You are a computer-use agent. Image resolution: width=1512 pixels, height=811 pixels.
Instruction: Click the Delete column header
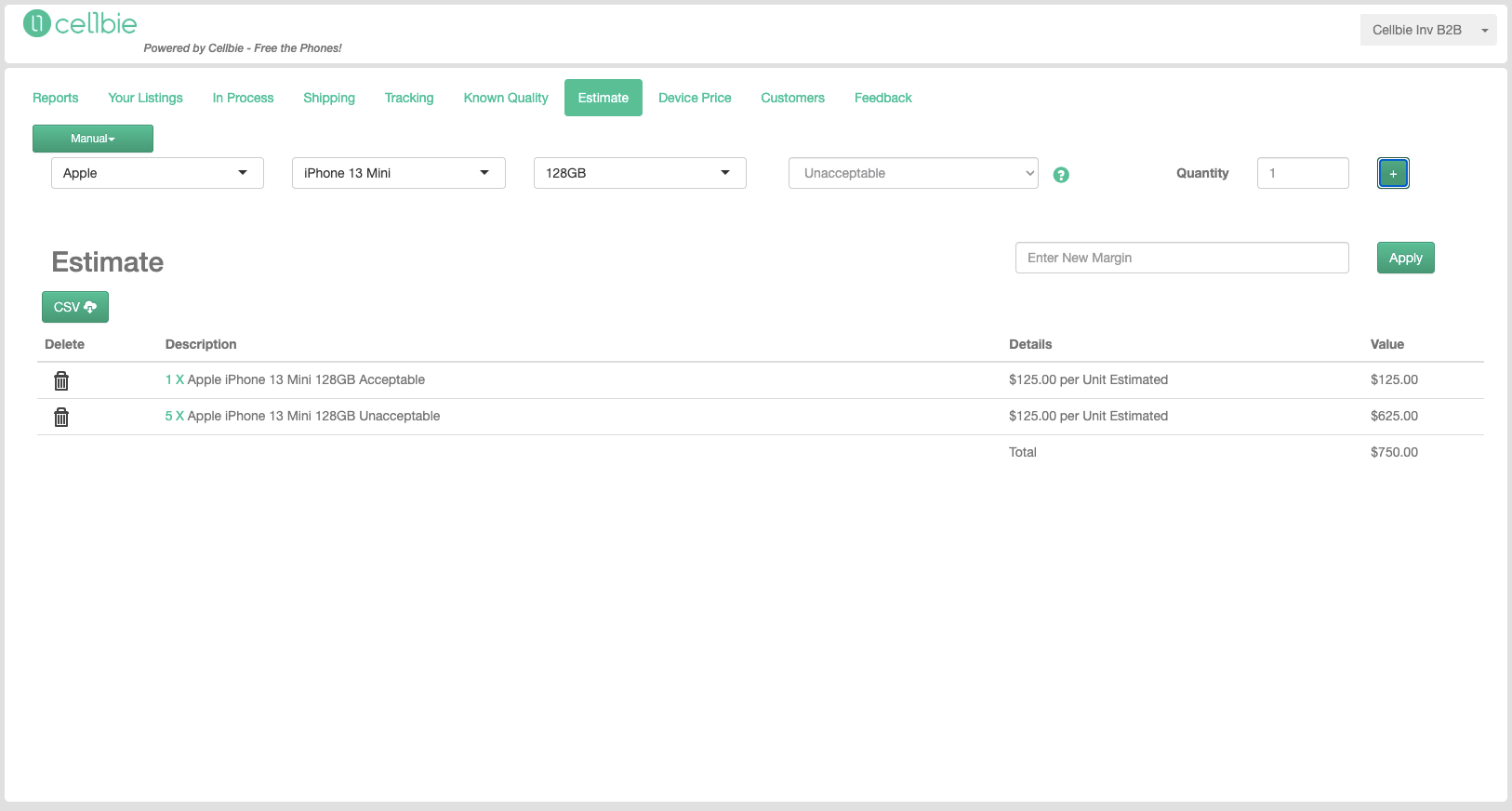coord(64,344)
